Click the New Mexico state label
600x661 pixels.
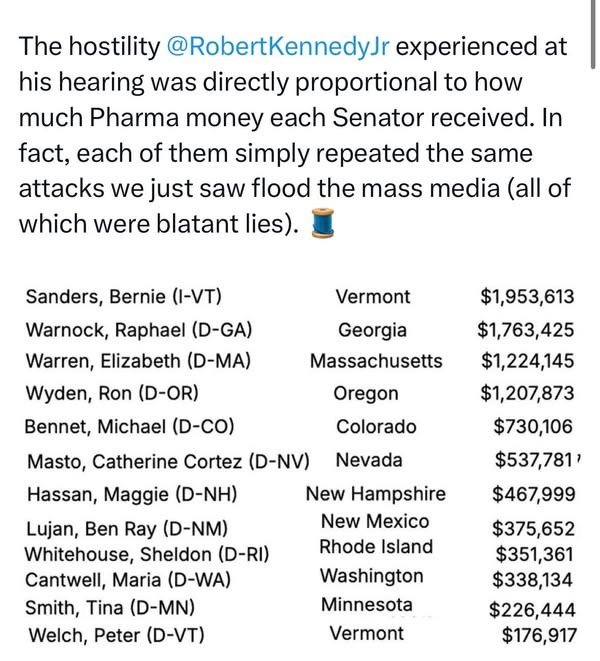click(375, 521)
